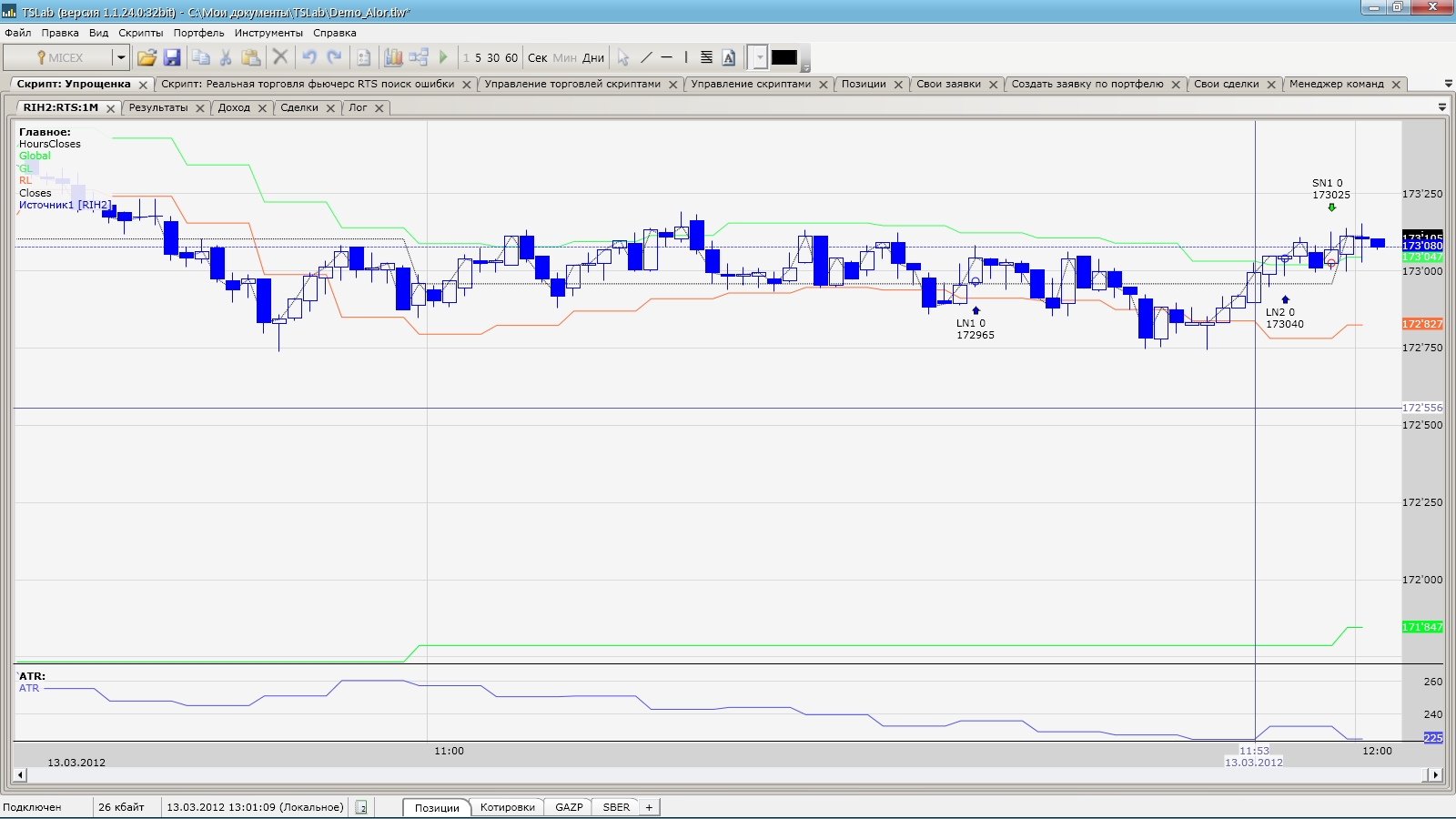Open a file with the folder icon
1456x819 pixels.
click(x=147, y=57)
